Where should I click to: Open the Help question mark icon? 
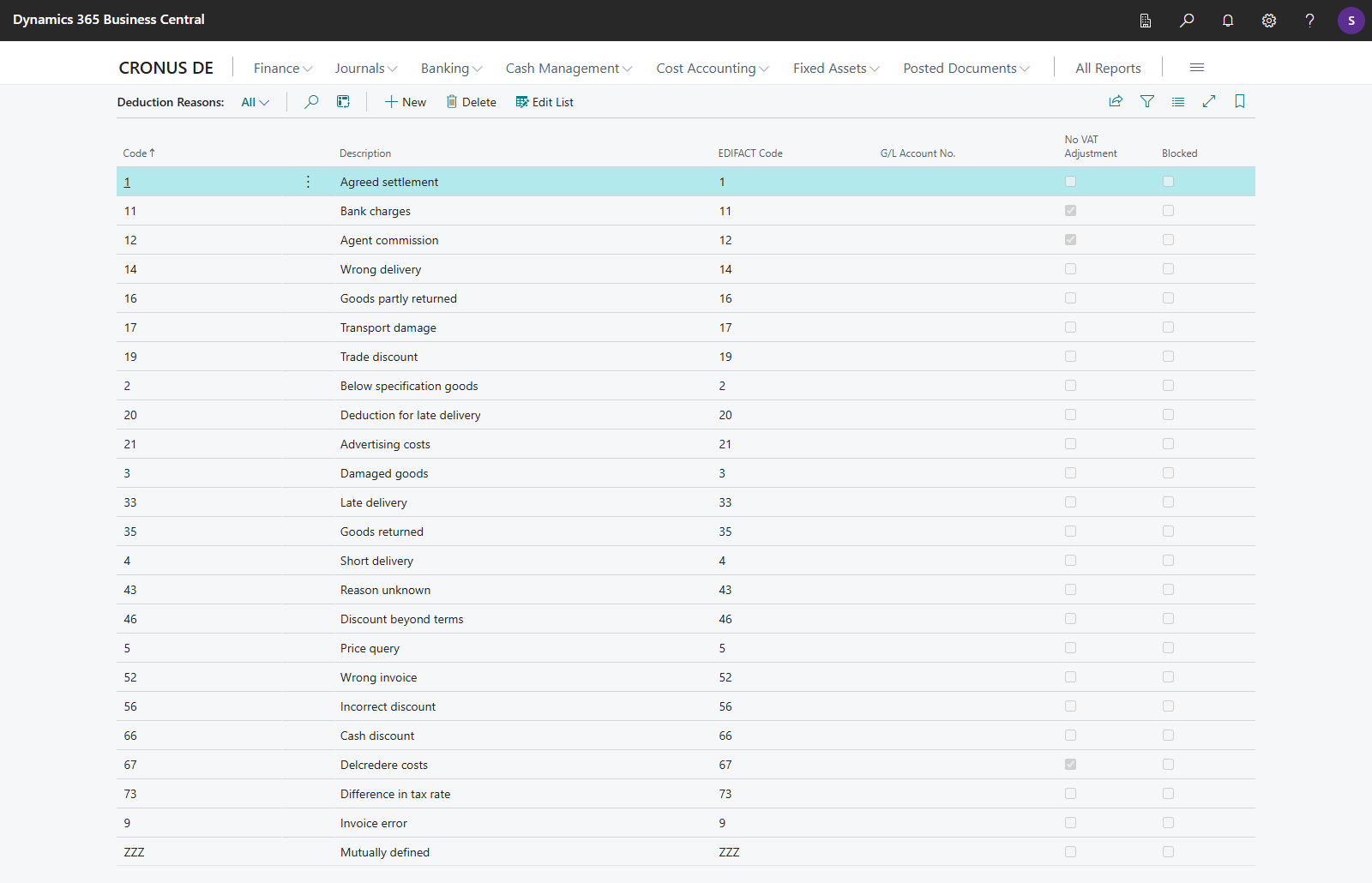coord(1309,21)
